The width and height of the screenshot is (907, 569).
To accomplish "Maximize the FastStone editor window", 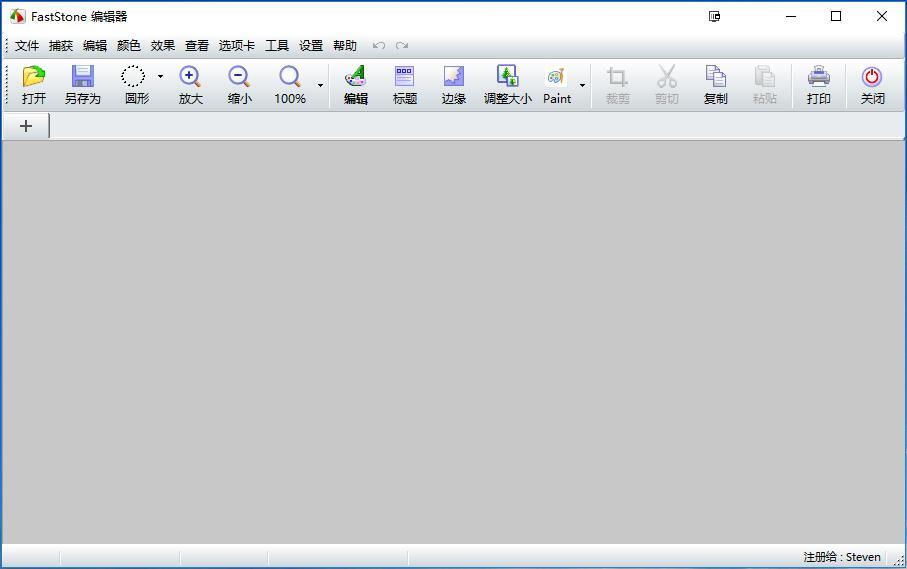I will pyautogui.click(x=836, y=16).
